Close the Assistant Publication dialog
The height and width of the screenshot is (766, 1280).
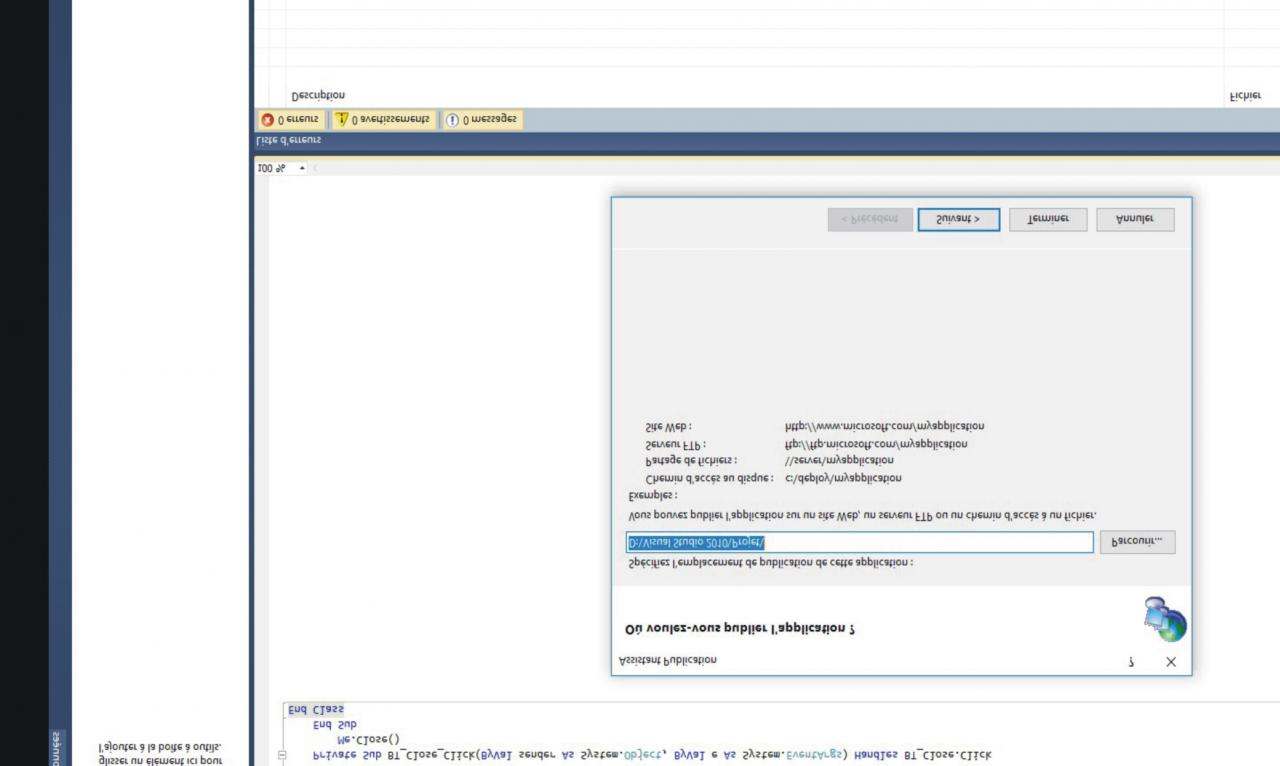click(x=1171, y=662)
